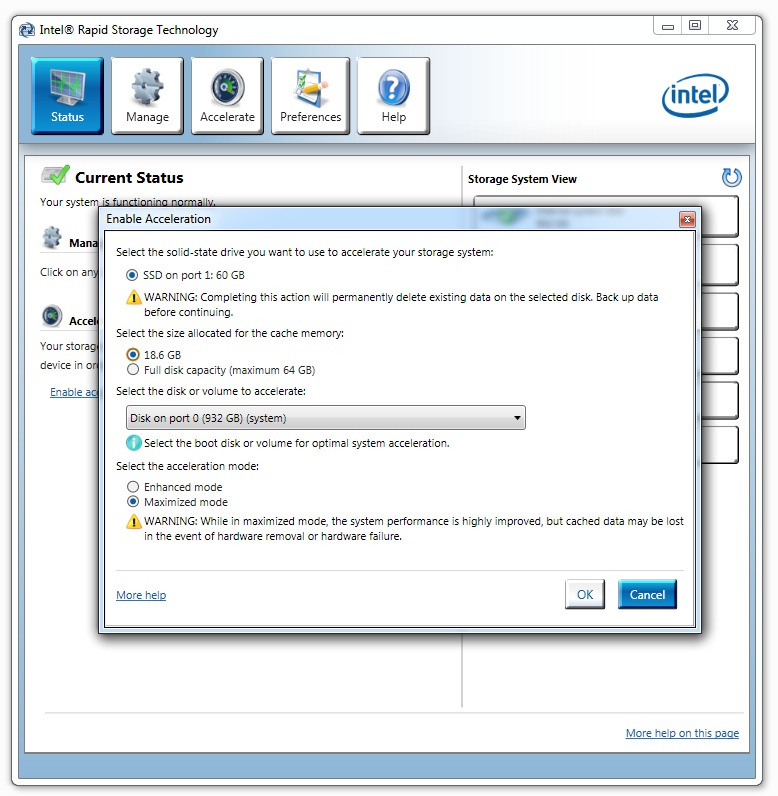Minimize the Intel Rapid Storage window
778x796 pixels.
click(668, 26)
